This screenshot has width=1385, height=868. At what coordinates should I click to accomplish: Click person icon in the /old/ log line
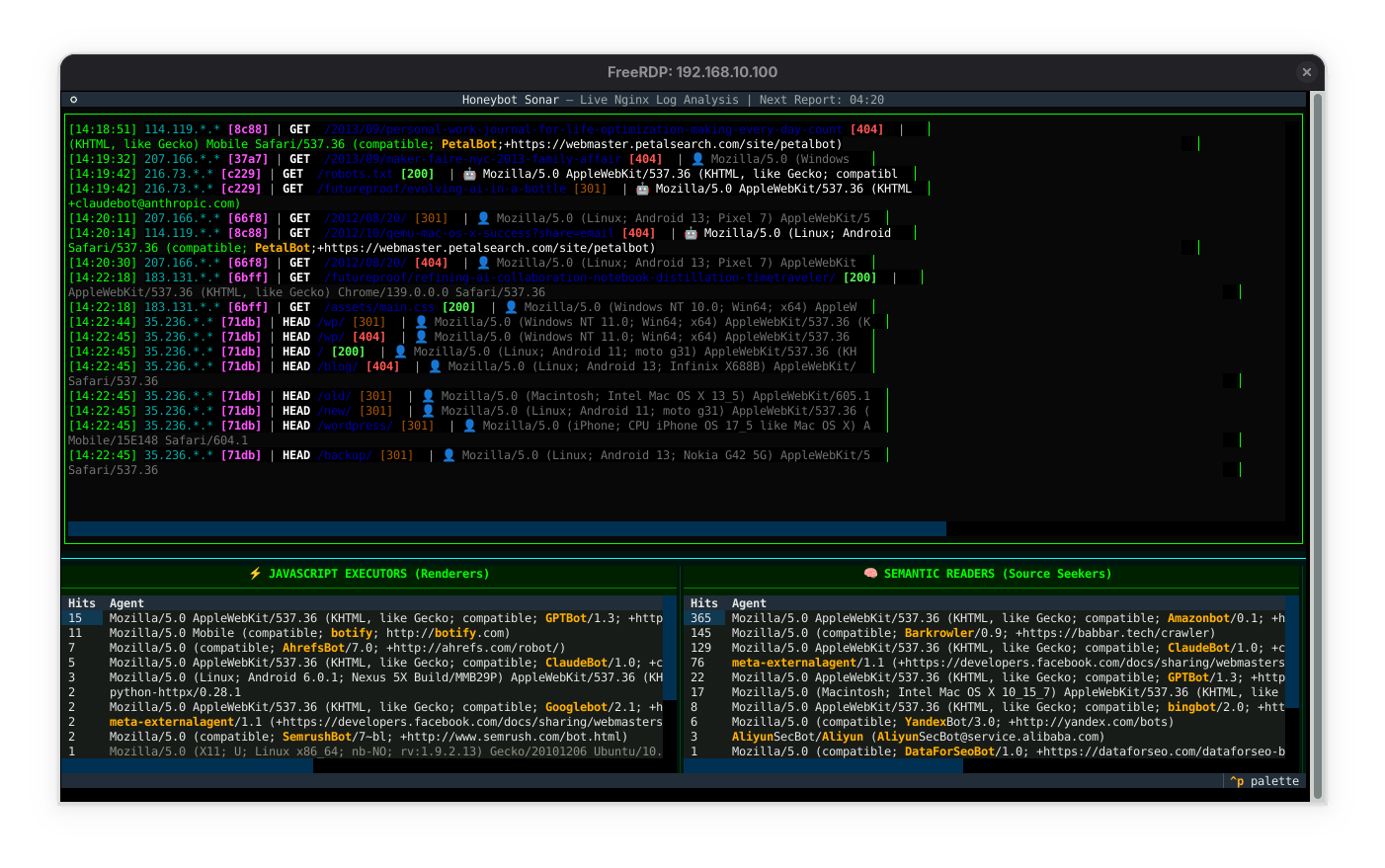click(x=428, y=396)
